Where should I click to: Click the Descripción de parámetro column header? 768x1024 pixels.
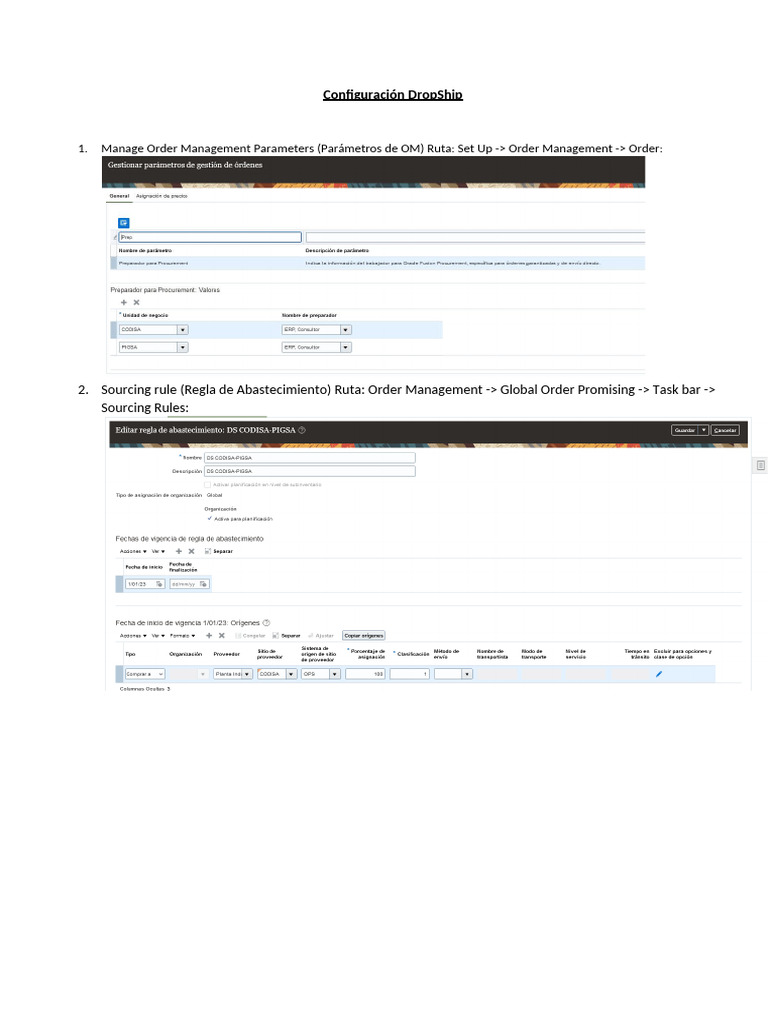pyautogui.click(x=337, y=250)
